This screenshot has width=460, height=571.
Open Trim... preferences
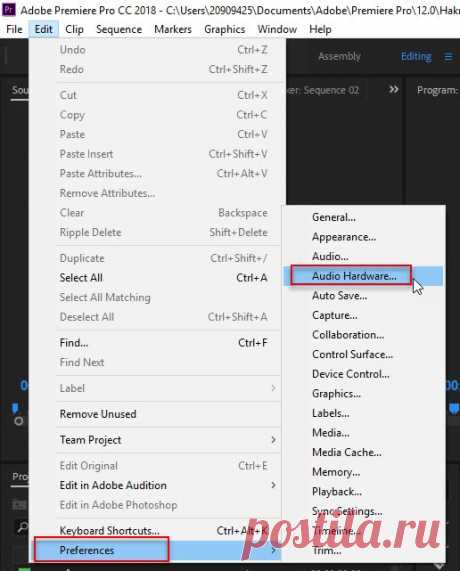pos(363,550)
